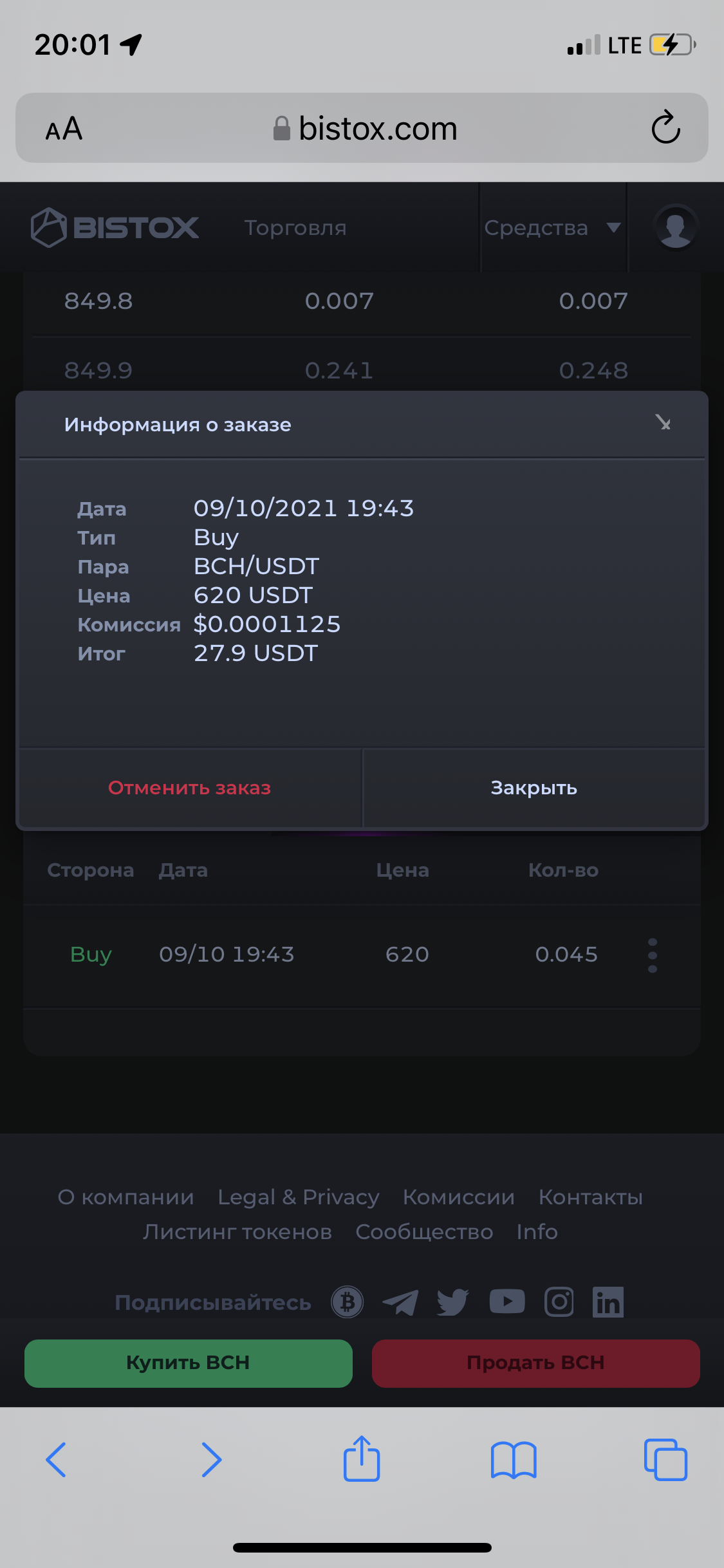Image resolution: width=724 pixels, height=1568 pixels.
Task: Open the Bistox logo home link
Action: coord(115,227)
